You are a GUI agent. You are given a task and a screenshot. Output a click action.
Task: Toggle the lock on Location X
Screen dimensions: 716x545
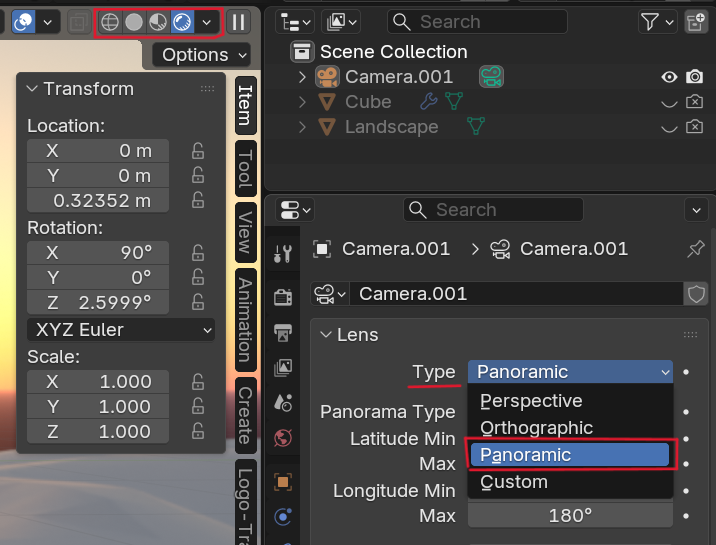[198, 151]
